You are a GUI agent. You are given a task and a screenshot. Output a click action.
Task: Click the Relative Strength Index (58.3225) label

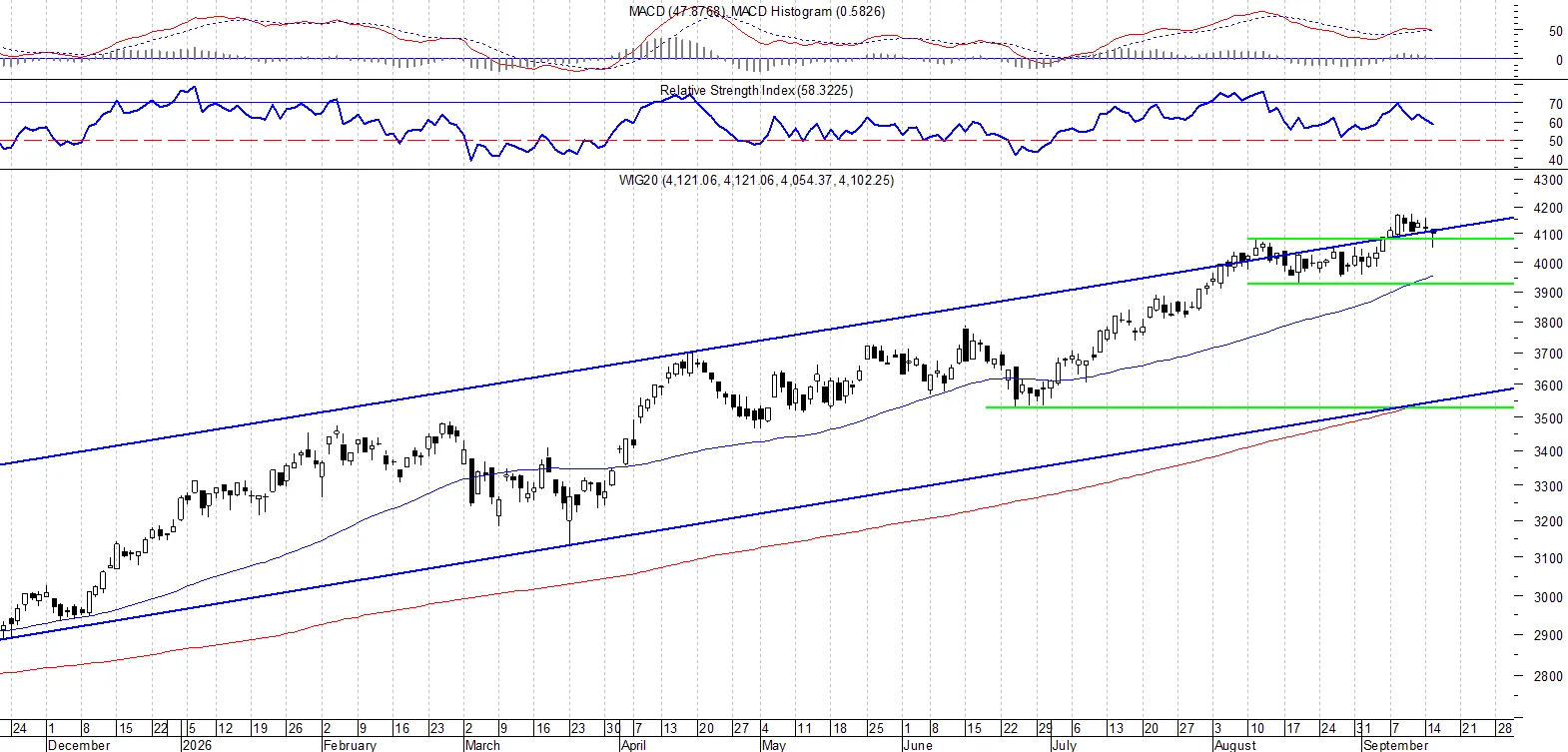click(756, 90)
